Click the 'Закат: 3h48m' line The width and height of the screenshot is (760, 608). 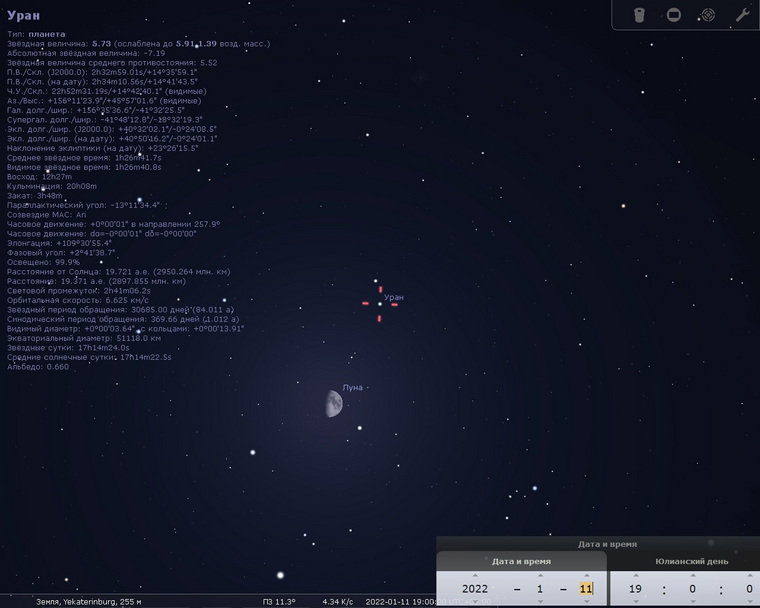tap(35, 196)
